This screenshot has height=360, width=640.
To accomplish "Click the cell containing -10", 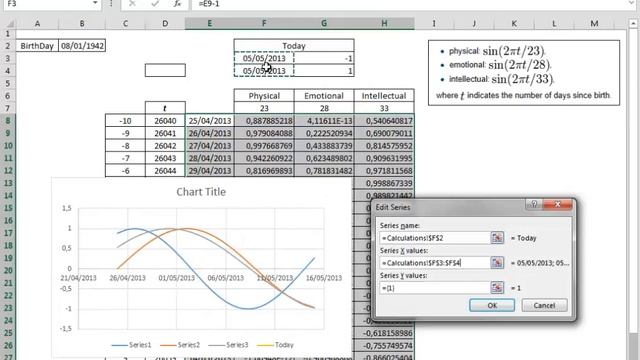I will click(x=125, y=121).
